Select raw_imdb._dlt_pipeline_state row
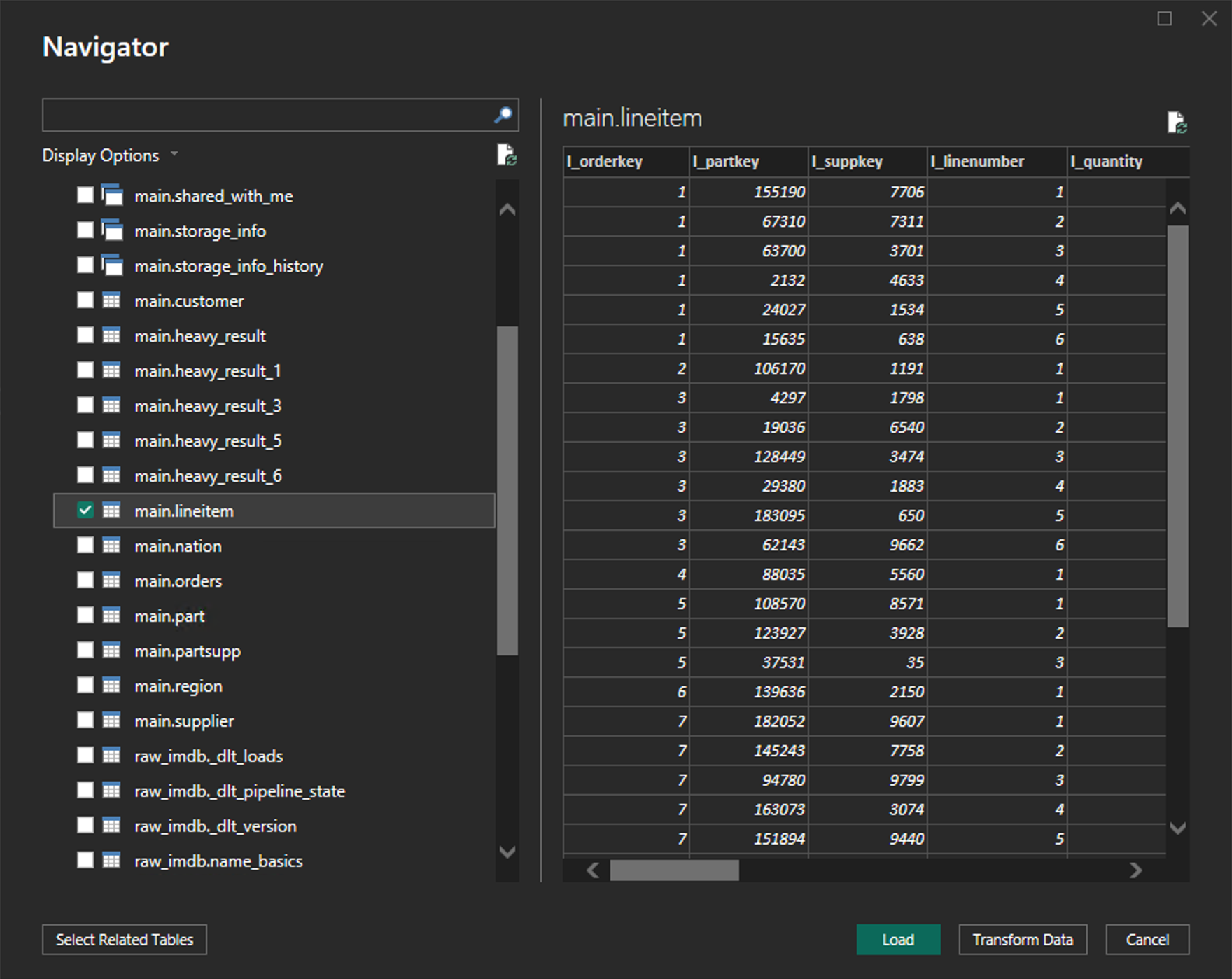This screenshot has height=979, width=1232. tap(274, 791)
